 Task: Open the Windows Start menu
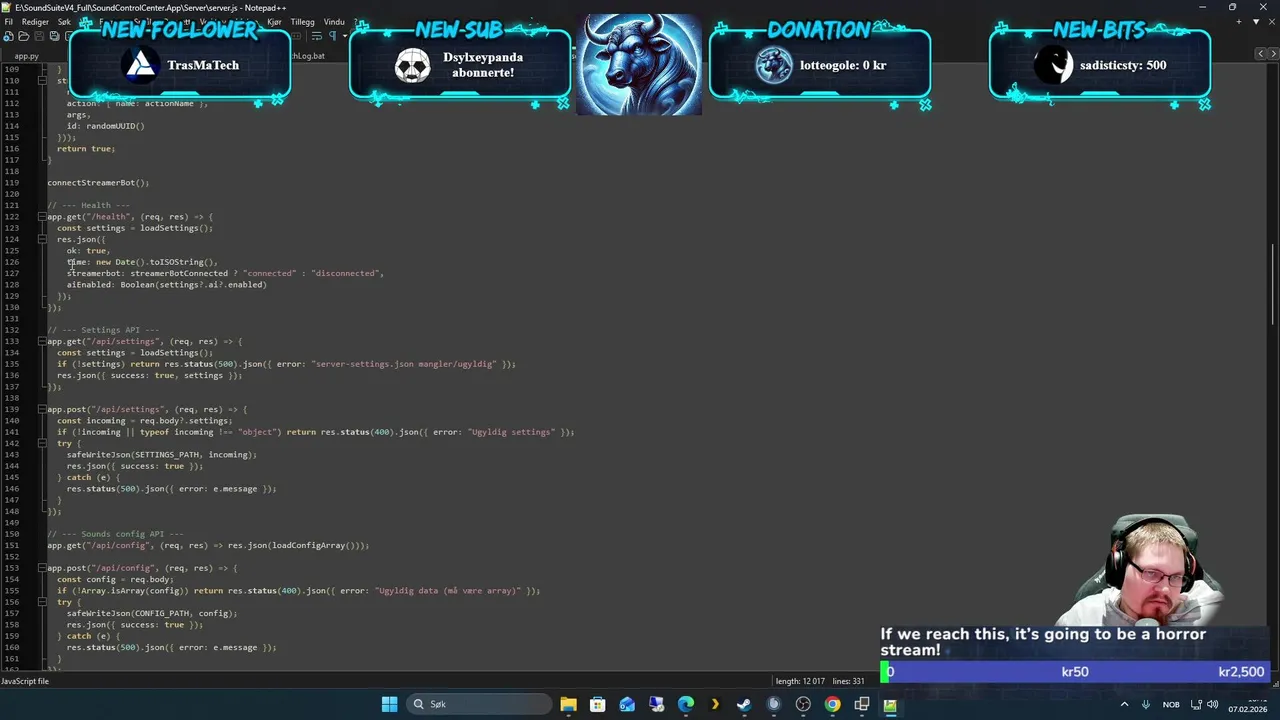389,704
